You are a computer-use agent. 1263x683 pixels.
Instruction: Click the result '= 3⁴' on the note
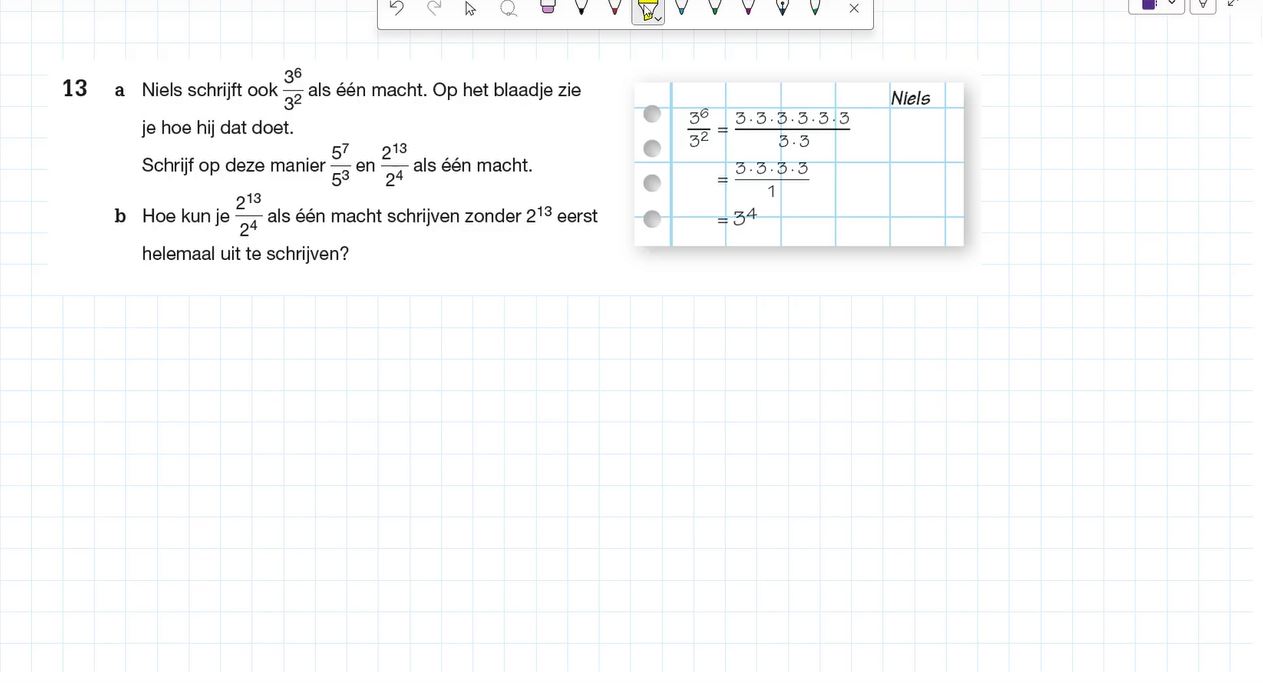[x=737, y=217]
